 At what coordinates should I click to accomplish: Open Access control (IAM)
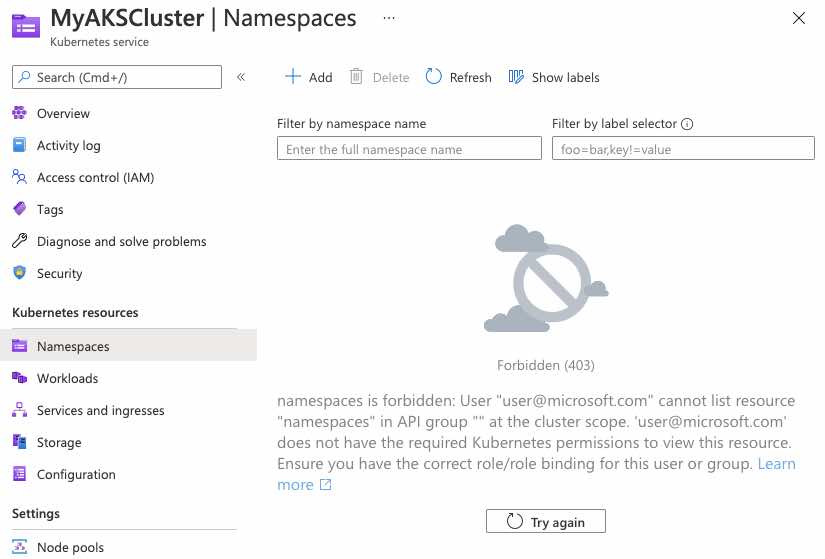(95, 177)
